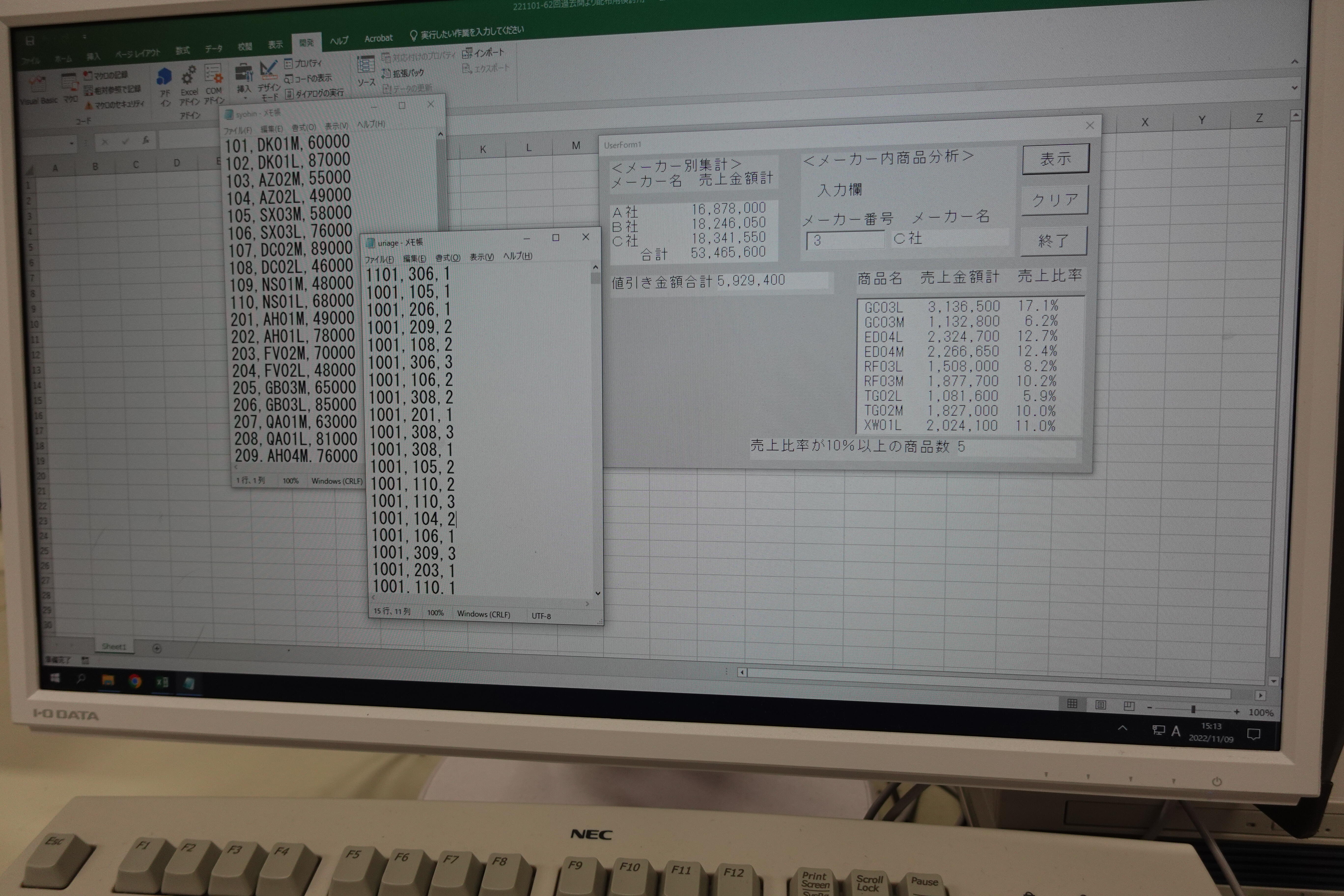Open 編集(E) menu in uriage Notepad
Viewport: 1344px width, 896px height.
(414, 258)
